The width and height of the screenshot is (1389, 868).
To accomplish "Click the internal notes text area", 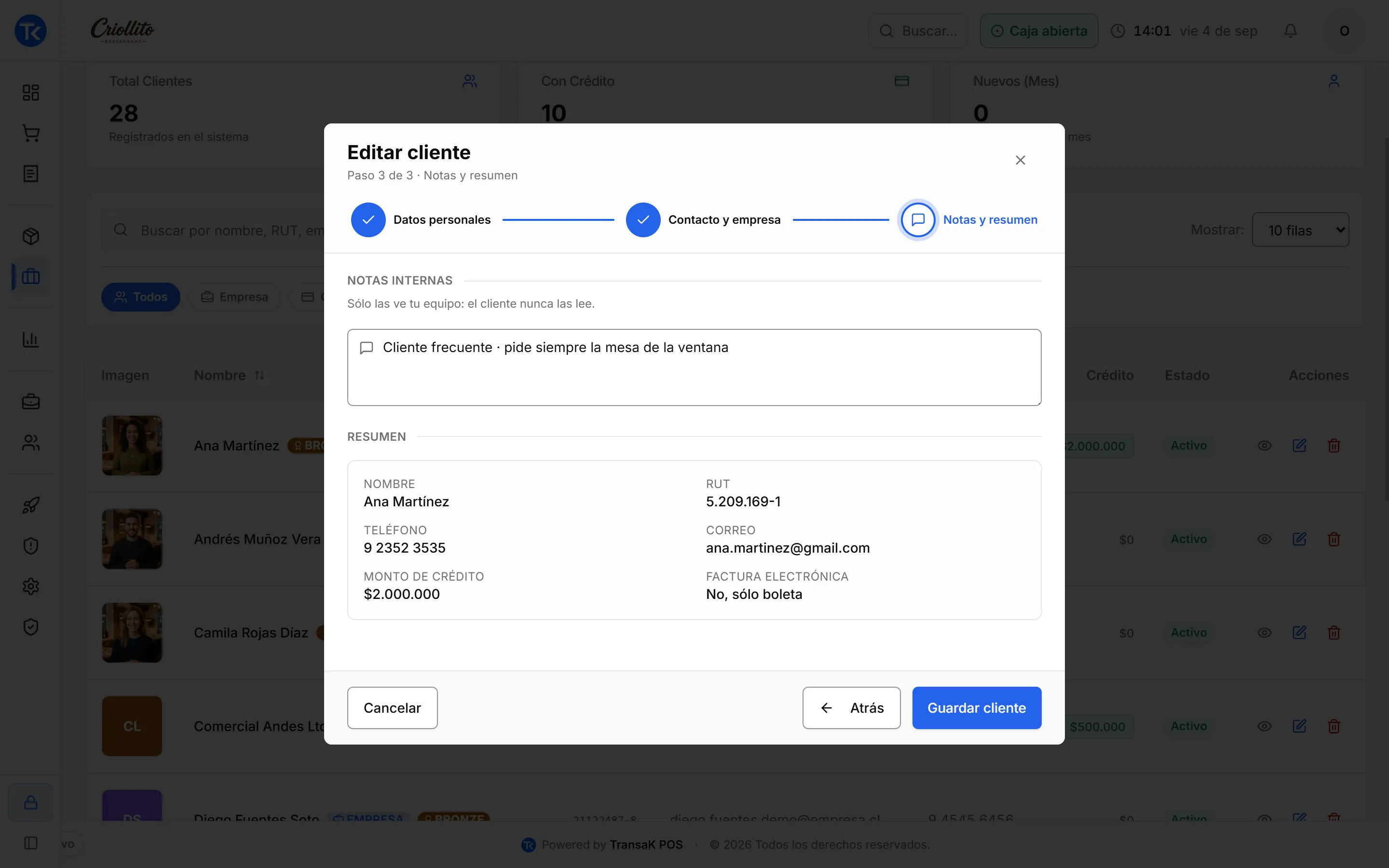I will pyautogui.click(x=694, y=367).
